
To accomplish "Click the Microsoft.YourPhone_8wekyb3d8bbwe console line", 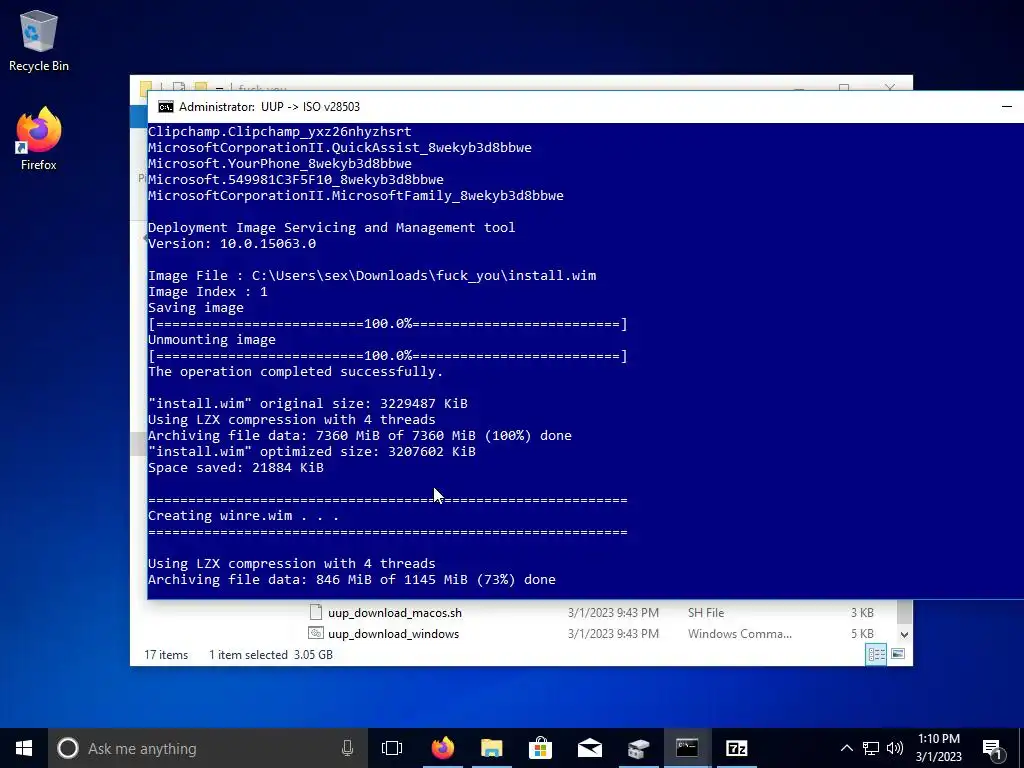I will (280, 163).
